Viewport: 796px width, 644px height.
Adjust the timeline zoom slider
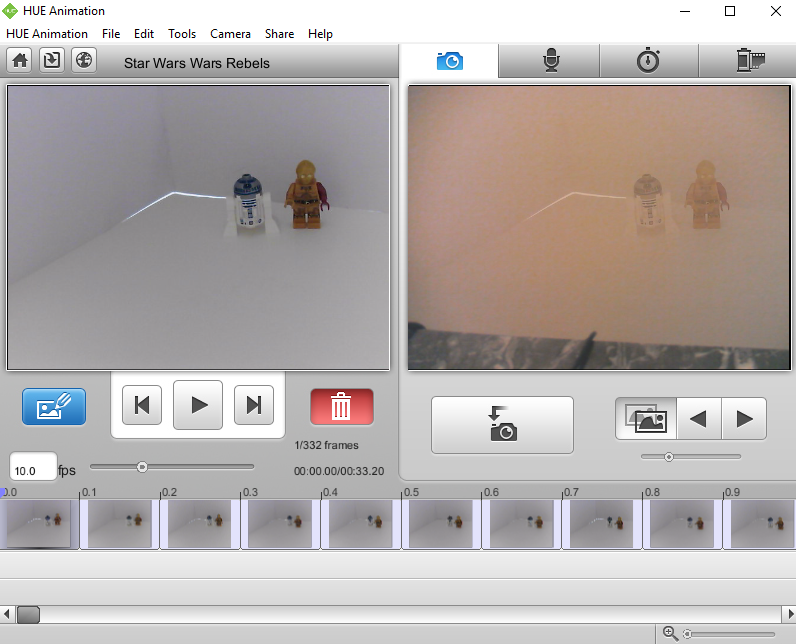point(729,634)
